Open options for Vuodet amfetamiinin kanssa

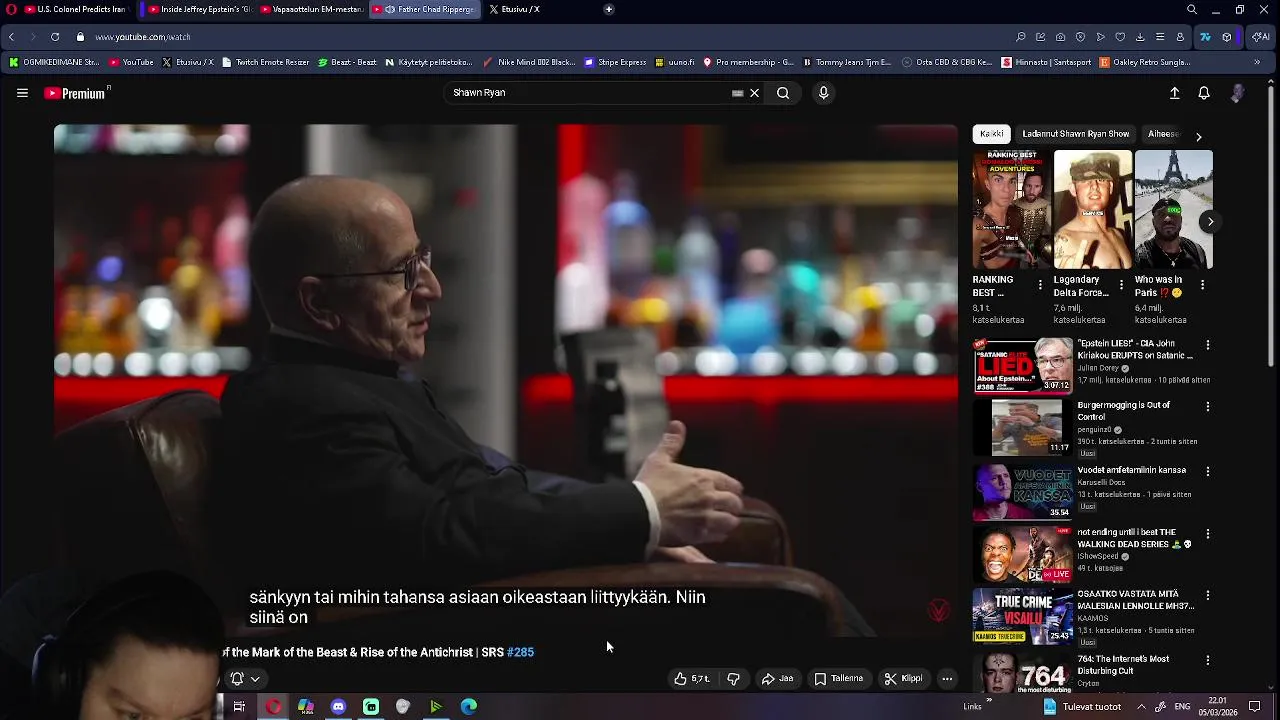[x=1208, y=471]
